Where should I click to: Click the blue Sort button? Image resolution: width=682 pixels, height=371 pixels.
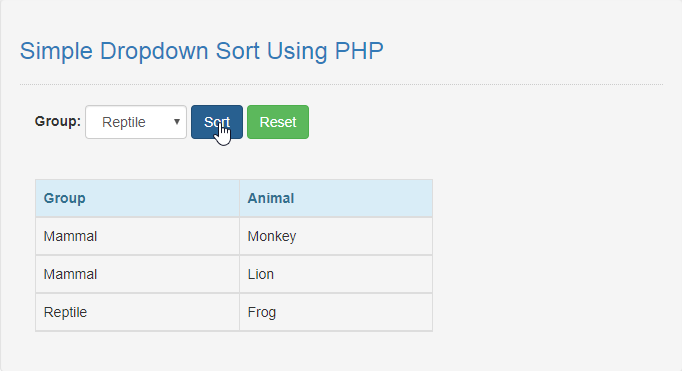point(217,122)
